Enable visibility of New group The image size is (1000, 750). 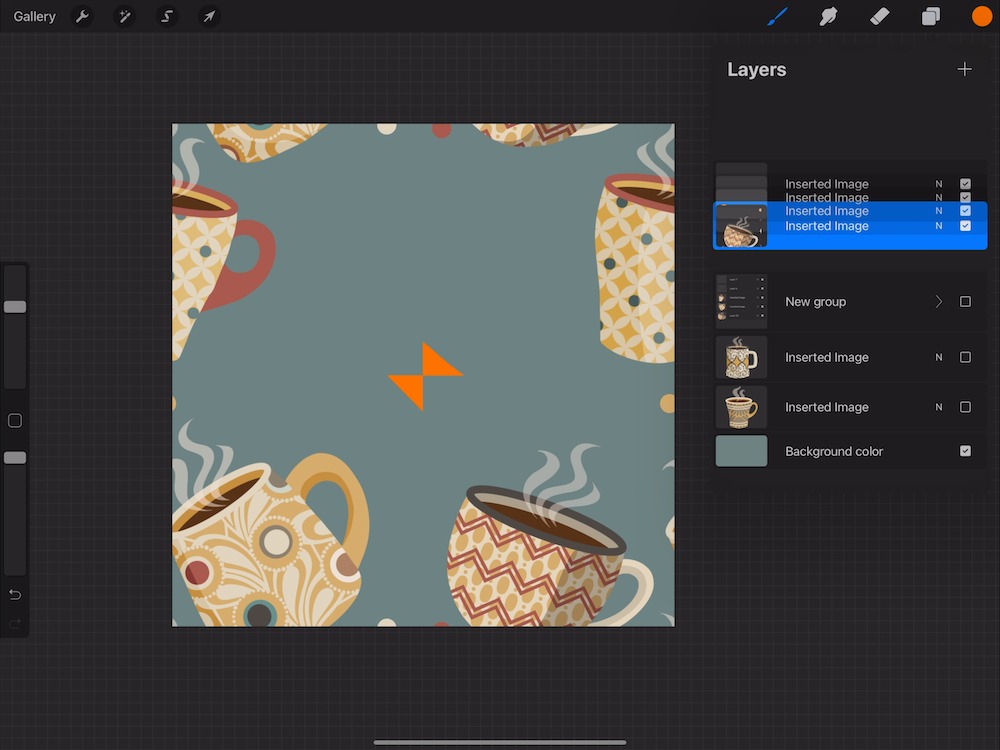pyautogui.click(x=965, y=301)
